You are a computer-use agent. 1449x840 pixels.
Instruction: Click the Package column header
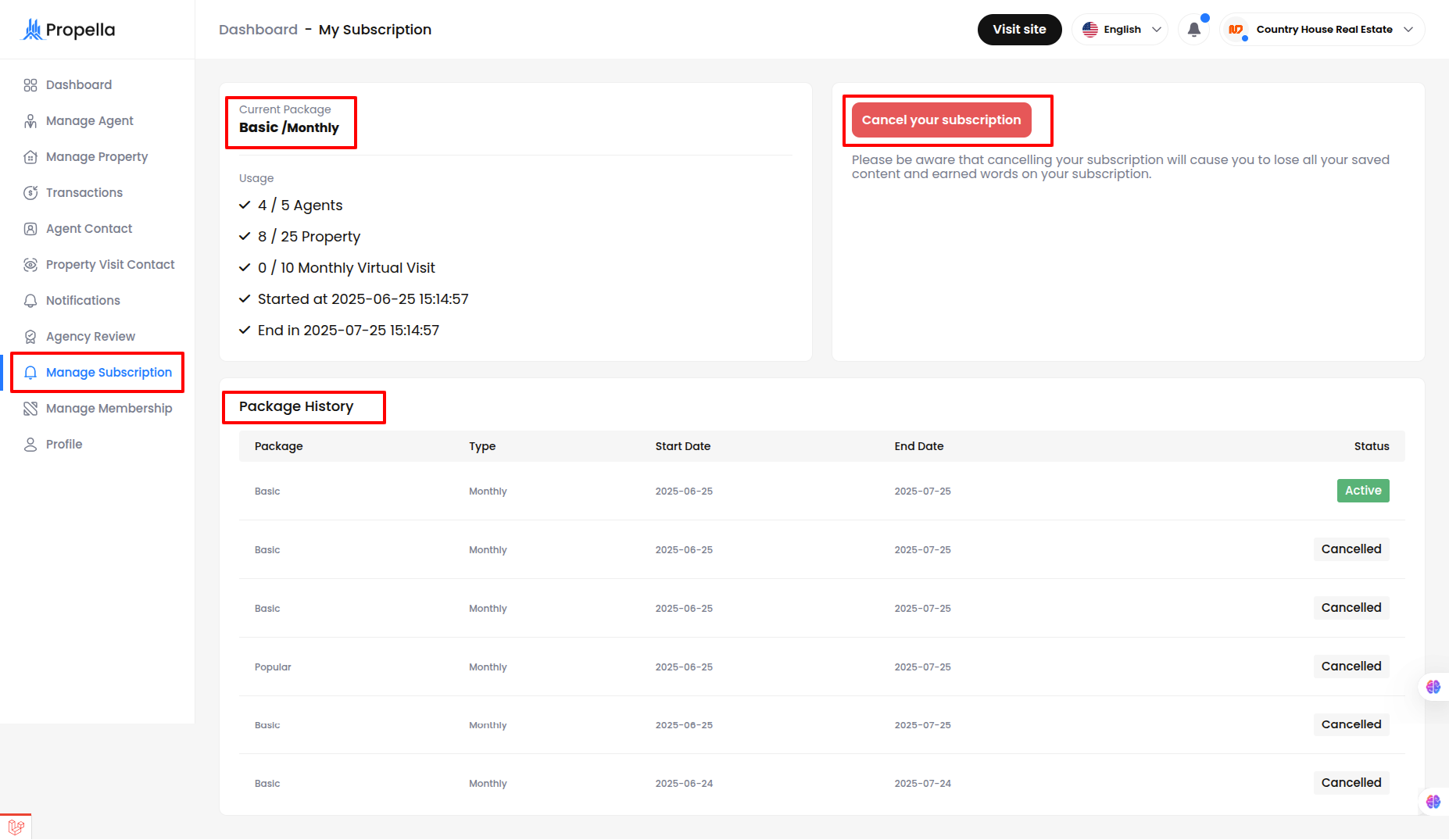[278, 446]
